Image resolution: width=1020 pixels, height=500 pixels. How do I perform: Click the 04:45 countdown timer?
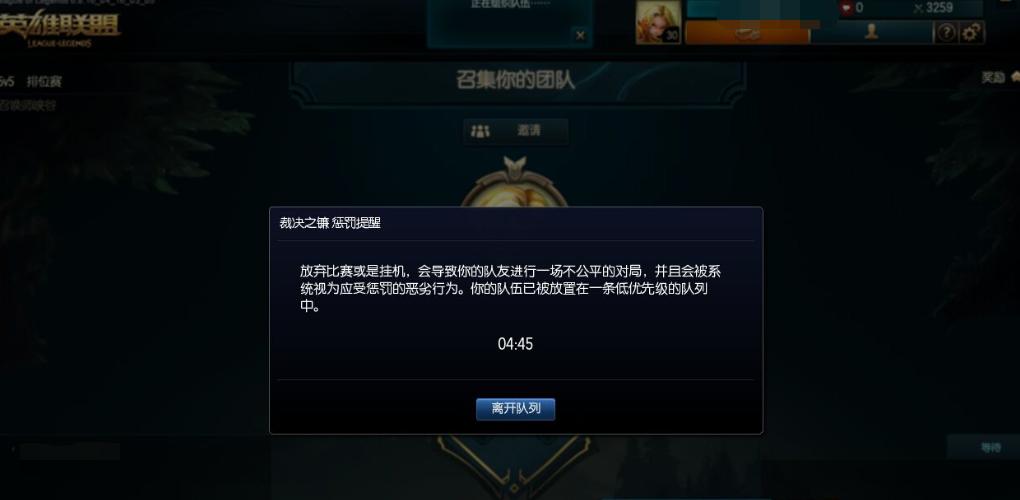click(515, 344)
